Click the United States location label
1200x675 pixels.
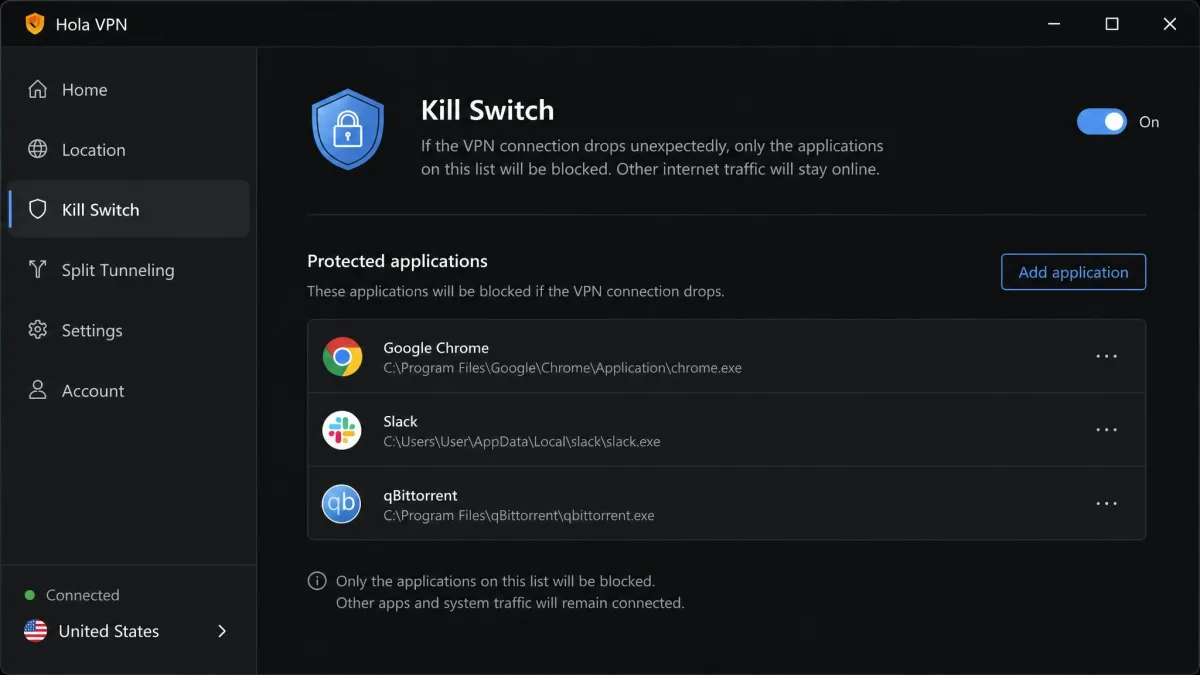pyautogui.click(x=109, y=631)
